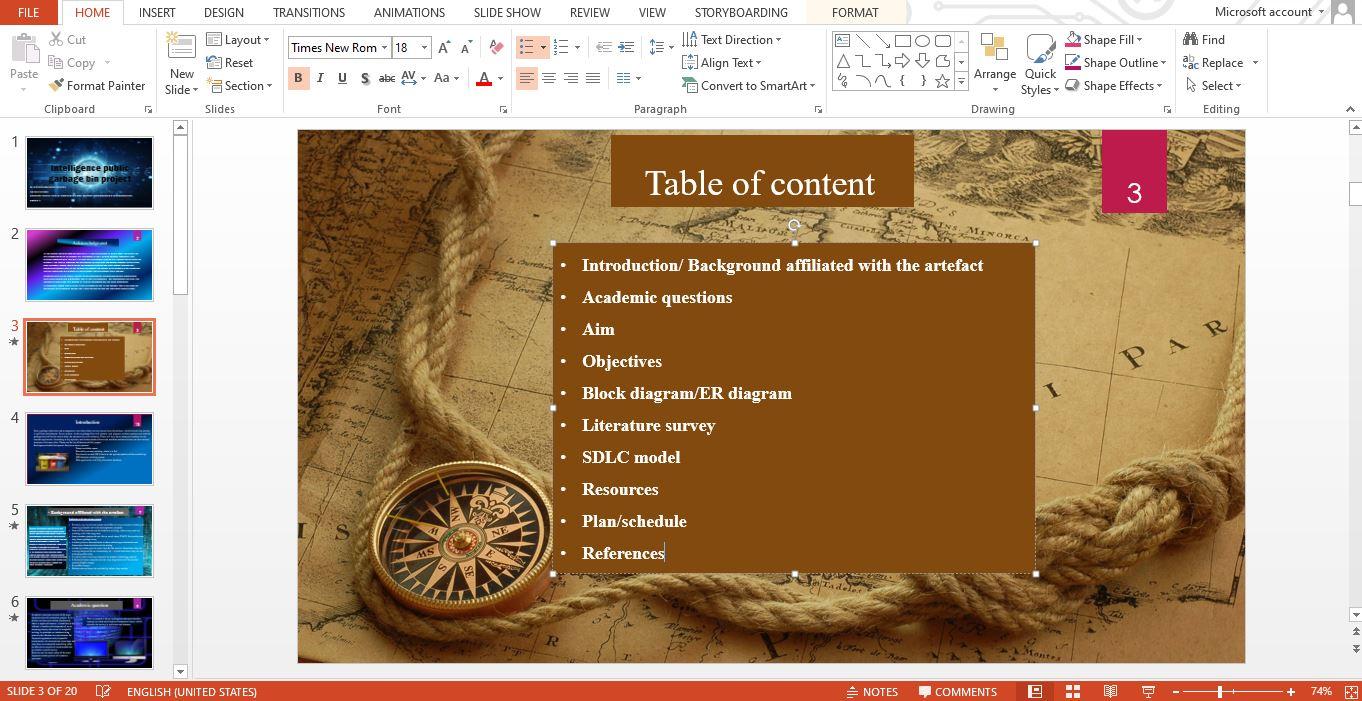Open the font size dropdown
1362x701 pixels.
[x=424, y=47]
